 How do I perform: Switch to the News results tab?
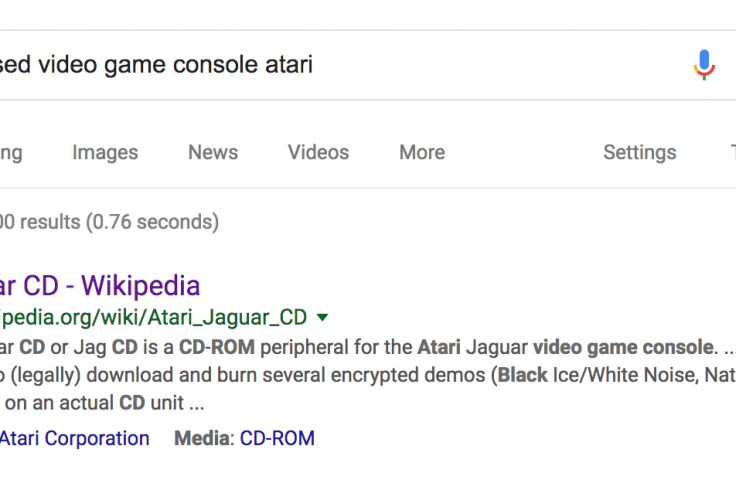(x=213, y=152)
